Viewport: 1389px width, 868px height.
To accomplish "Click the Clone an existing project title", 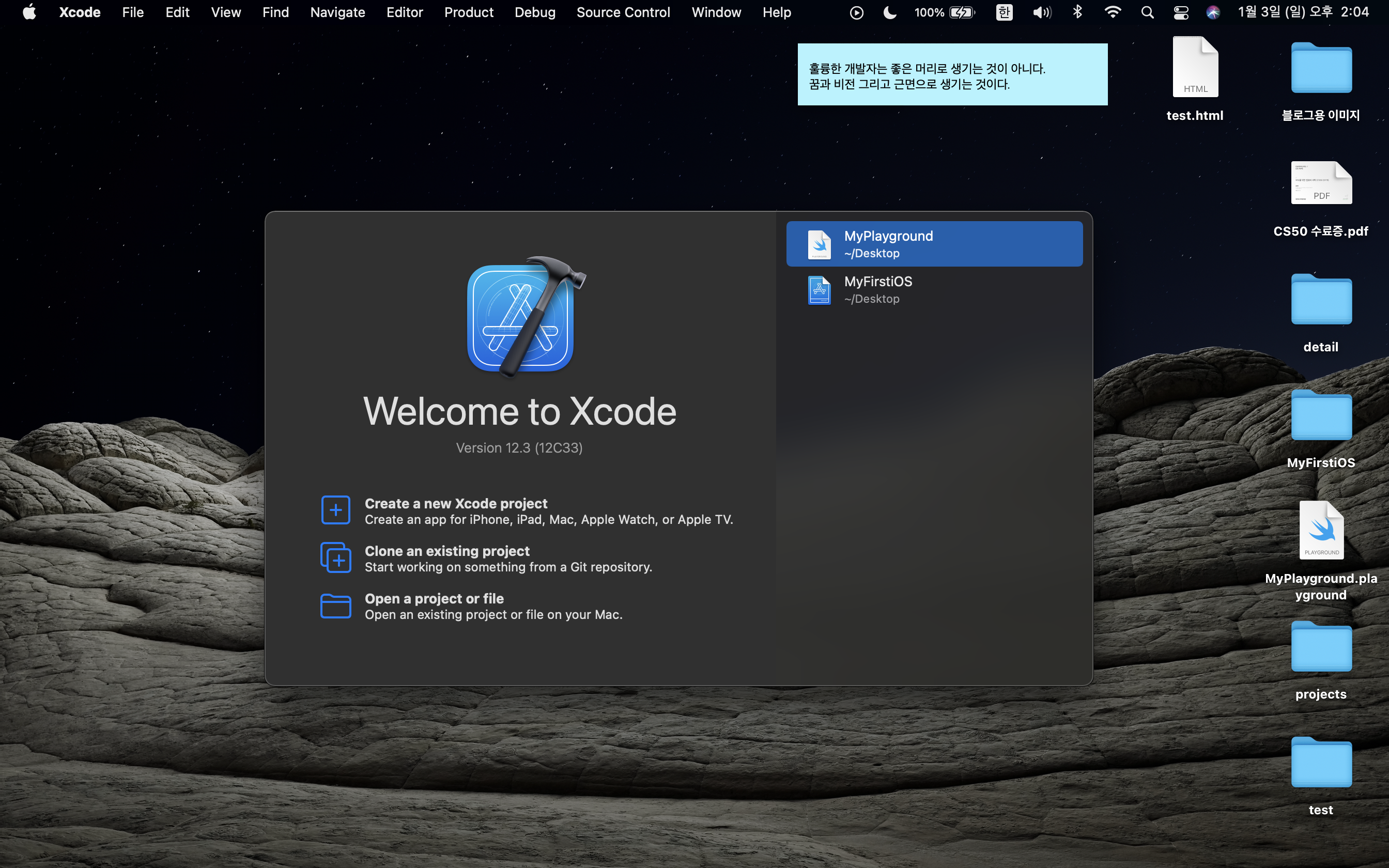I will 446,551.
